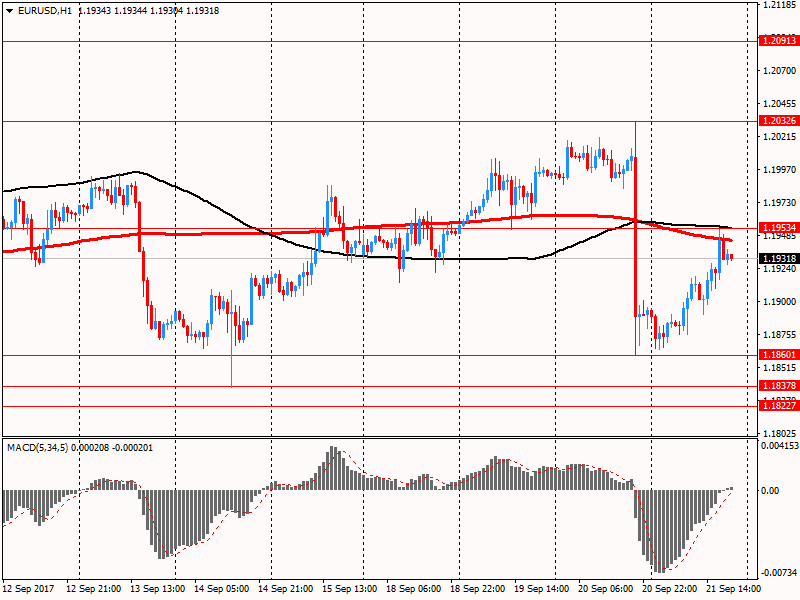The image size is (800, 600).
Task: Click the 14 Sep 21:00 time label
Action: point(286,589)
